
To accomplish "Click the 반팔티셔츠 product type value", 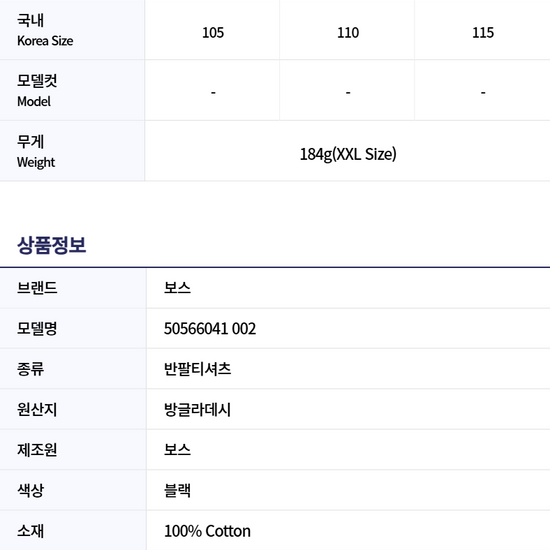I will pyautogui.click(x=197, y=369).
